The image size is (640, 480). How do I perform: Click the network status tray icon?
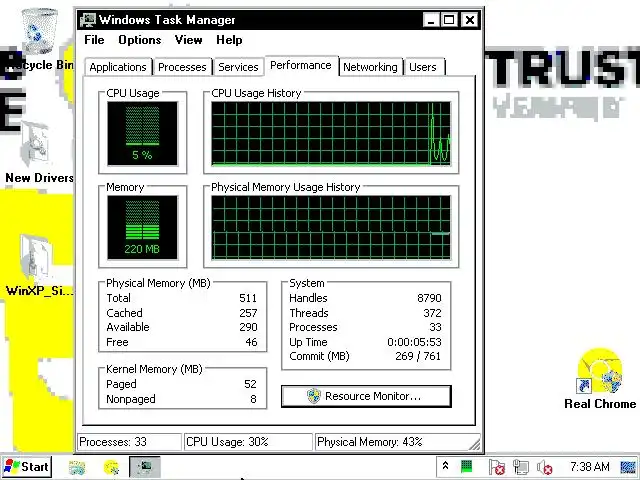tap(521, 467)
